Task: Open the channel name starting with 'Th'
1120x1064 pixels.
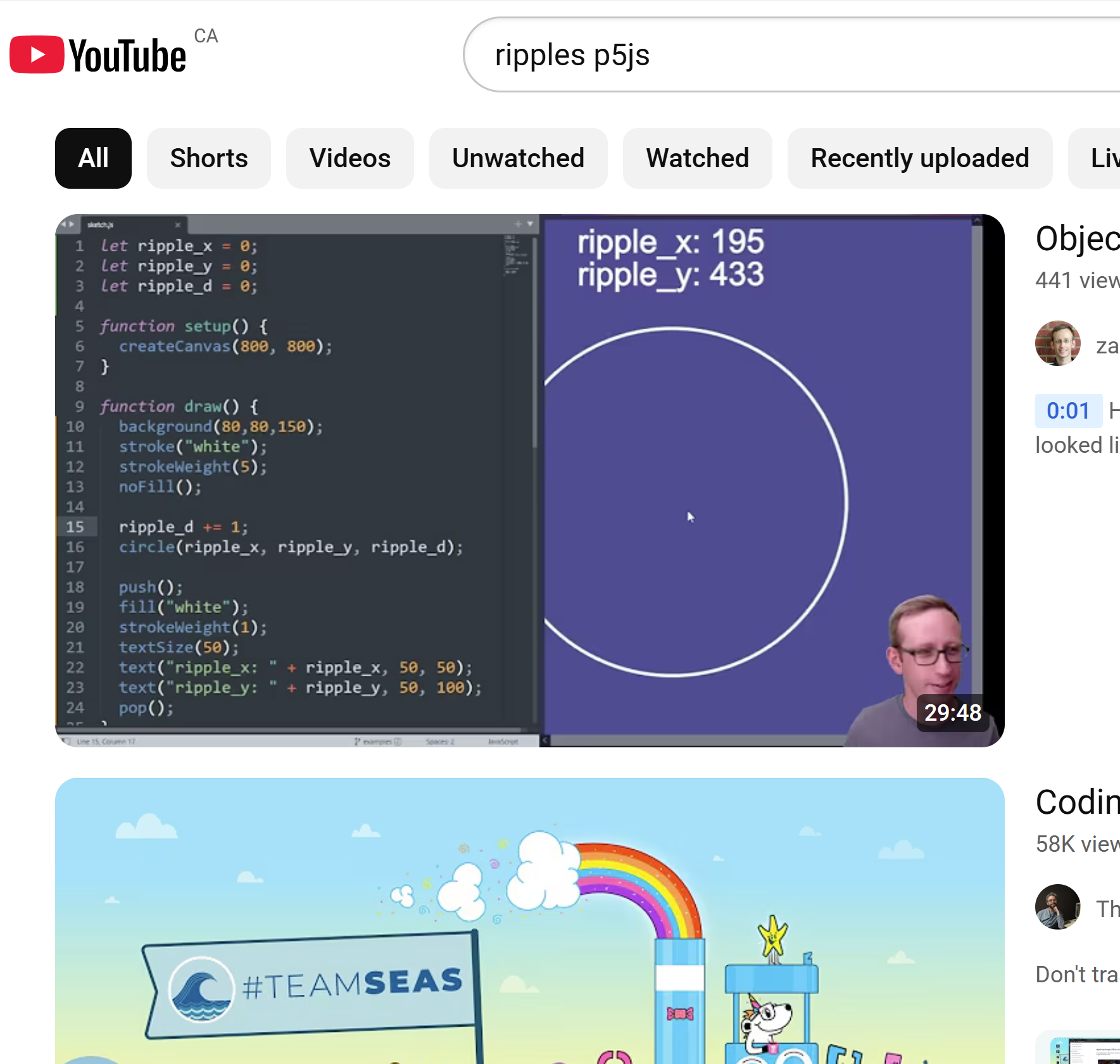Action: pos(1107,909)
